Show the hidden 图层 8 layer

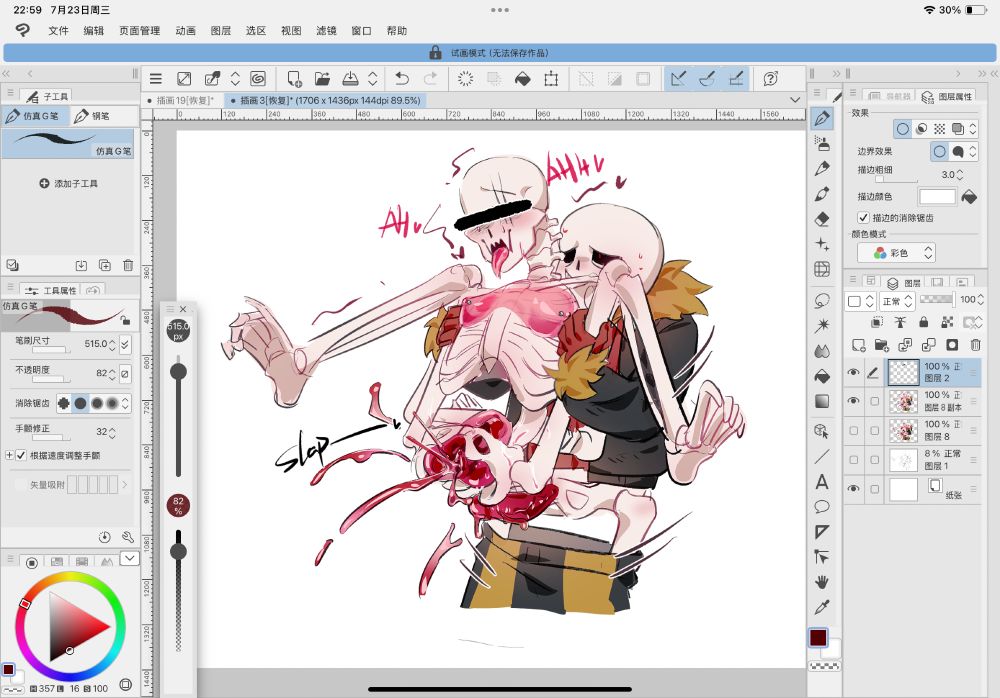point(853,431)
